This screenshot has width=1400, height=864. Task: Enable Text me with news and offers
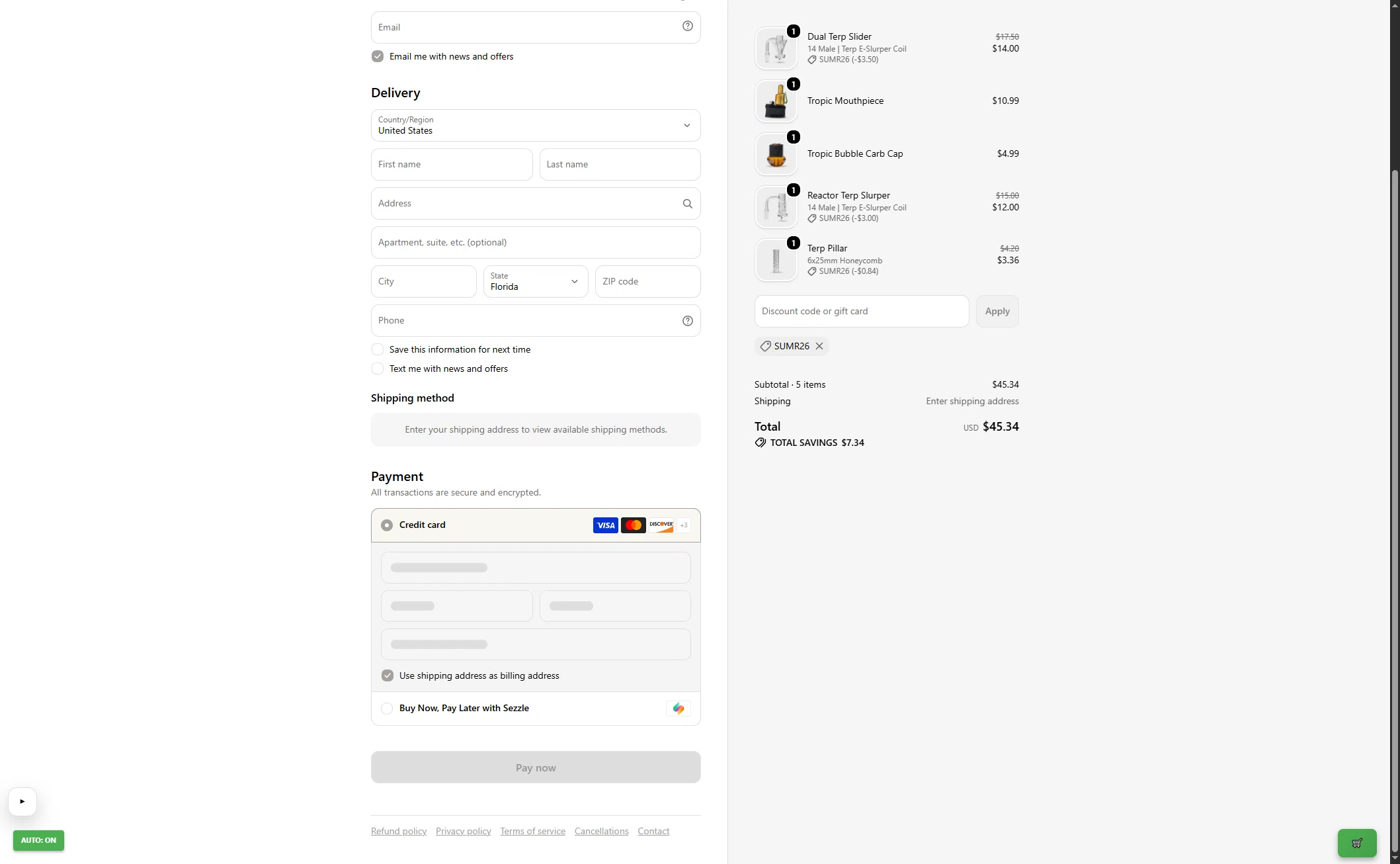tap(378, 368)
